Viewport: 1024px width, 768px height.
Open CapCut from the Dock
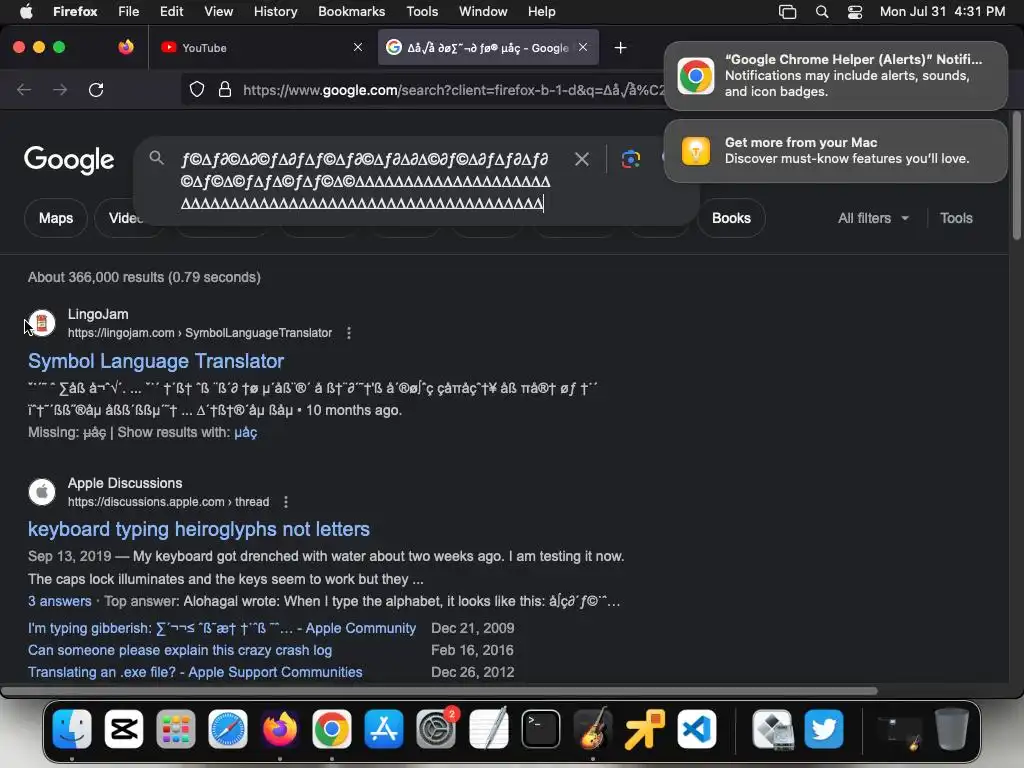[124, 729]
